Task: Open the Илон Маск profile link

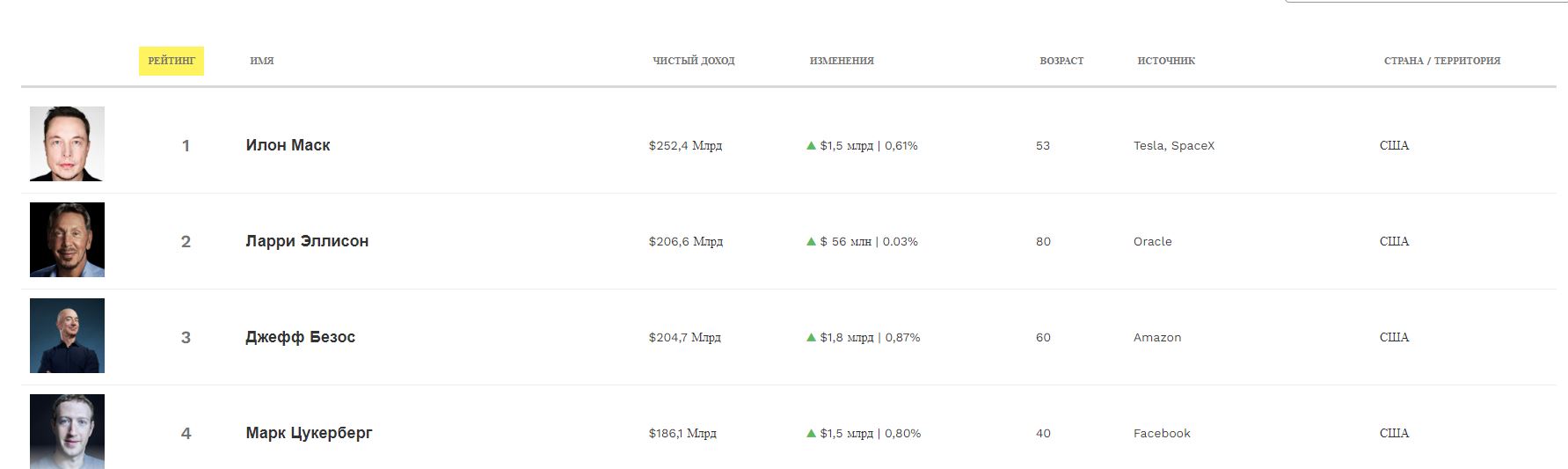Action: [x=288, y=145]
